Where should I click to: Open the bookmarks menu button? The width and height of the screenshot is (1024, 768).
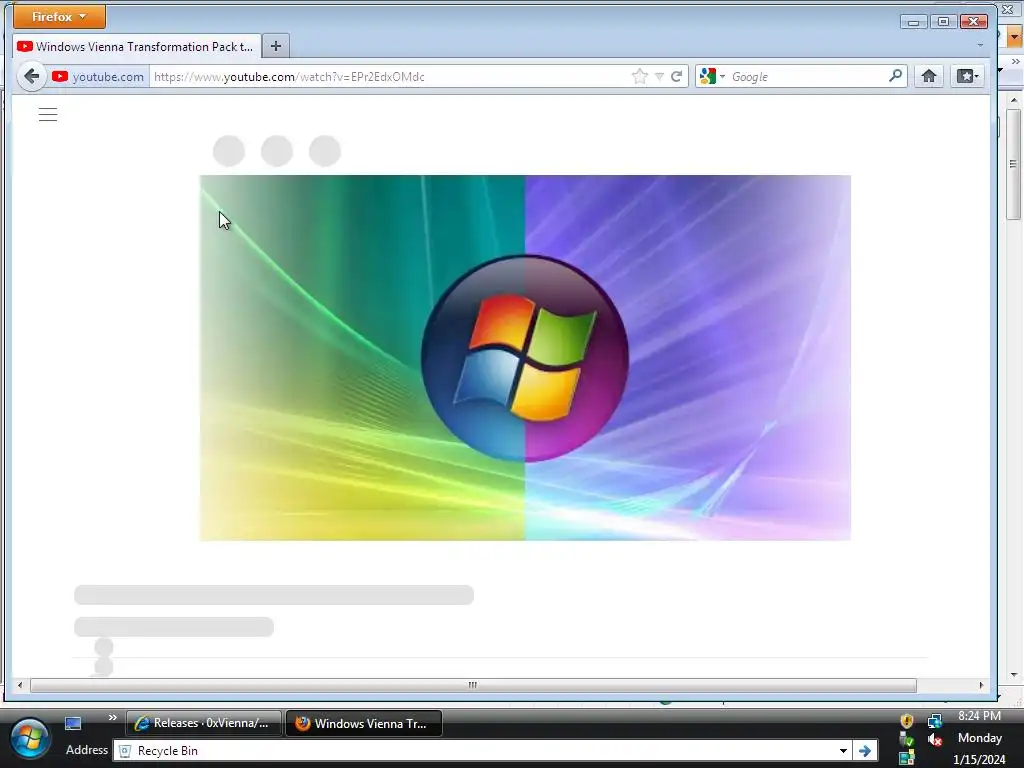[x=967, y=76]
